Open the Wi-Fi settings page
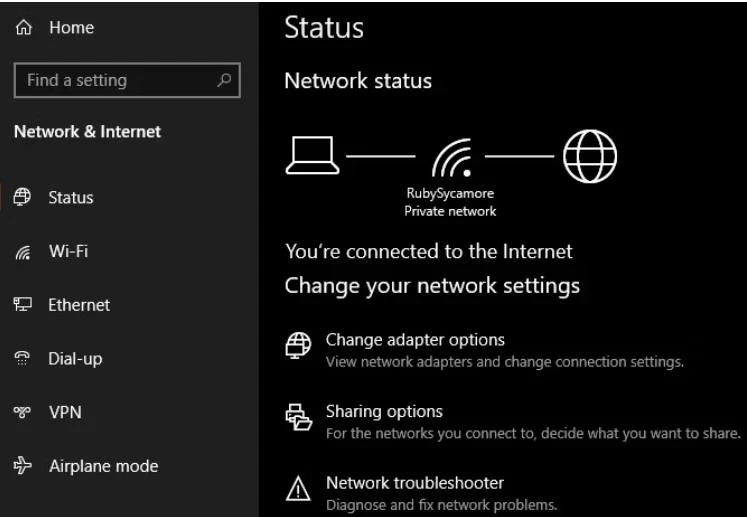Screen dimensions: 747x517 tap(69, 251)
